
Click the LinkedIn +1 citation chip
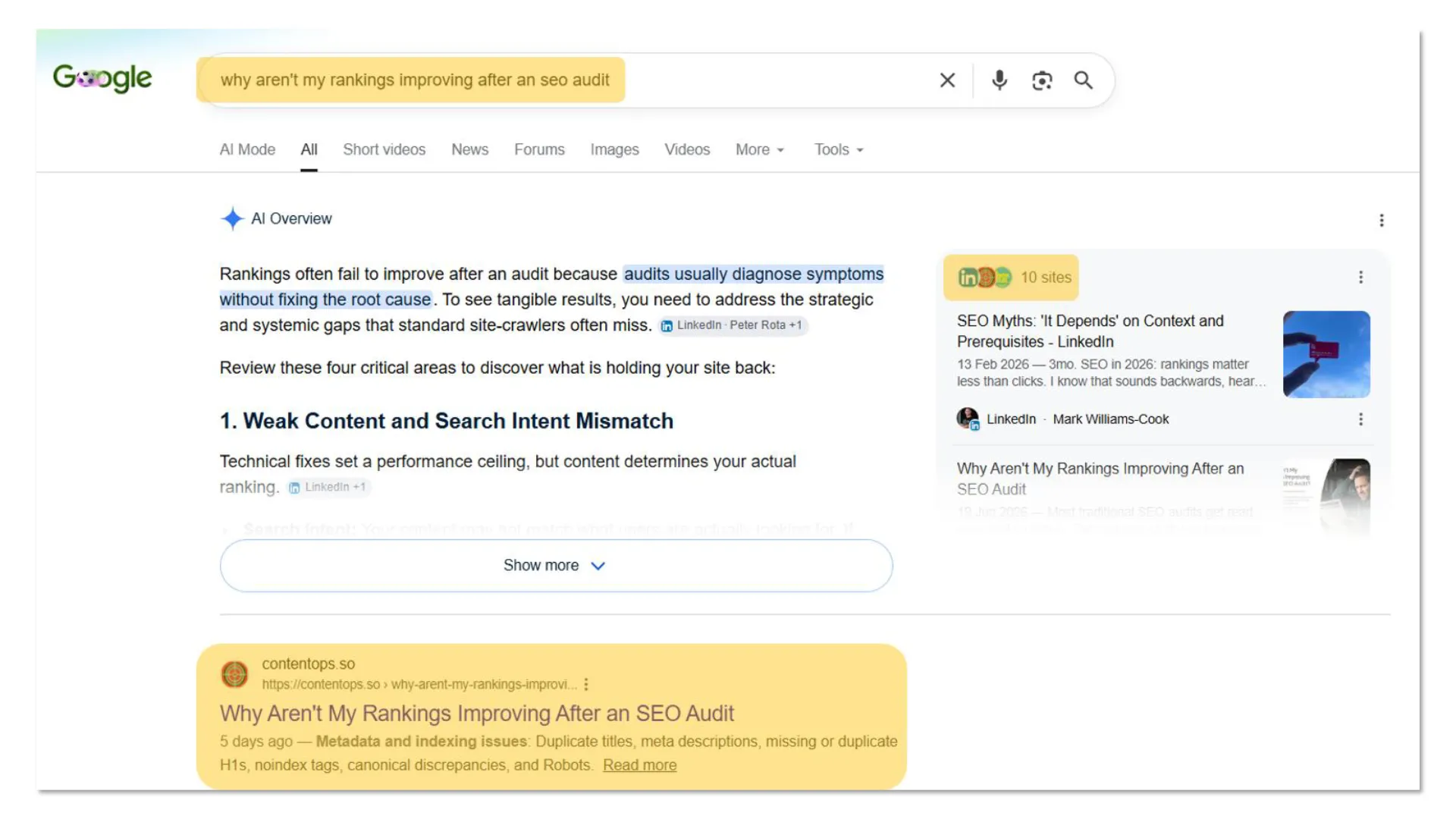328,487
